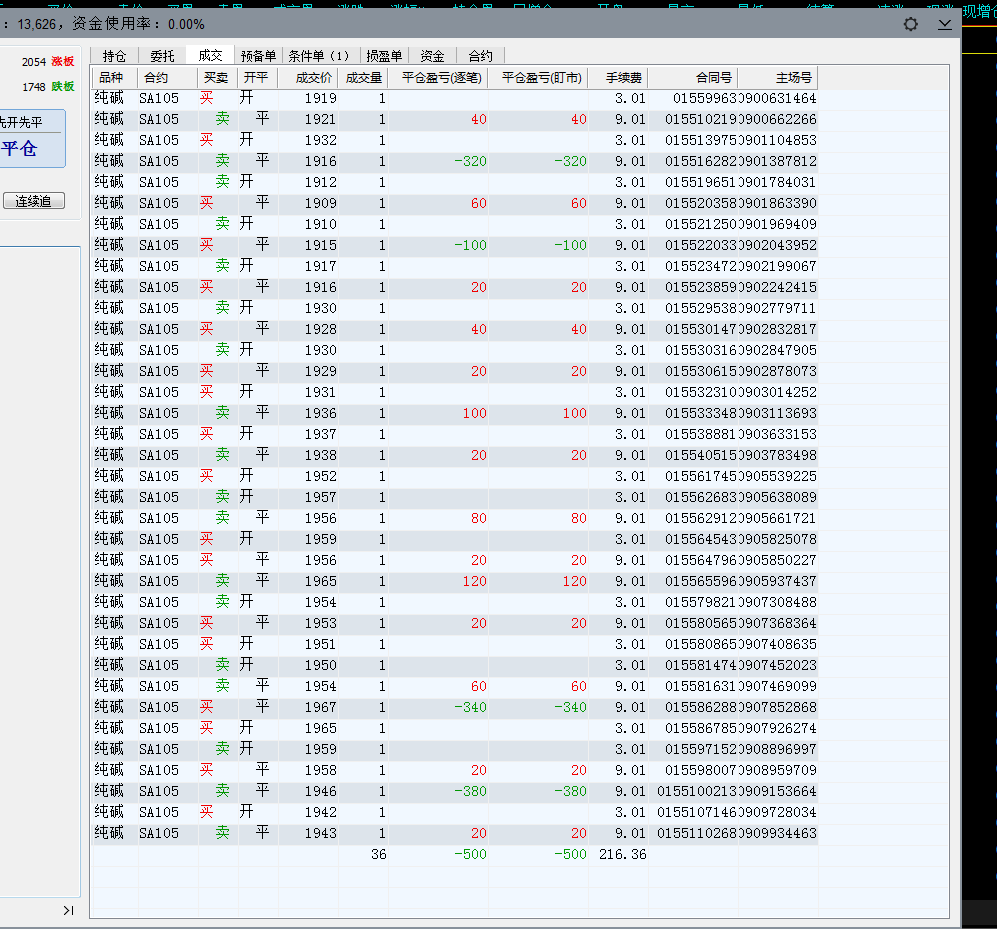Sort by the 合同号 column header
This screenshot has height=929, width=997.
pos(693,78)
